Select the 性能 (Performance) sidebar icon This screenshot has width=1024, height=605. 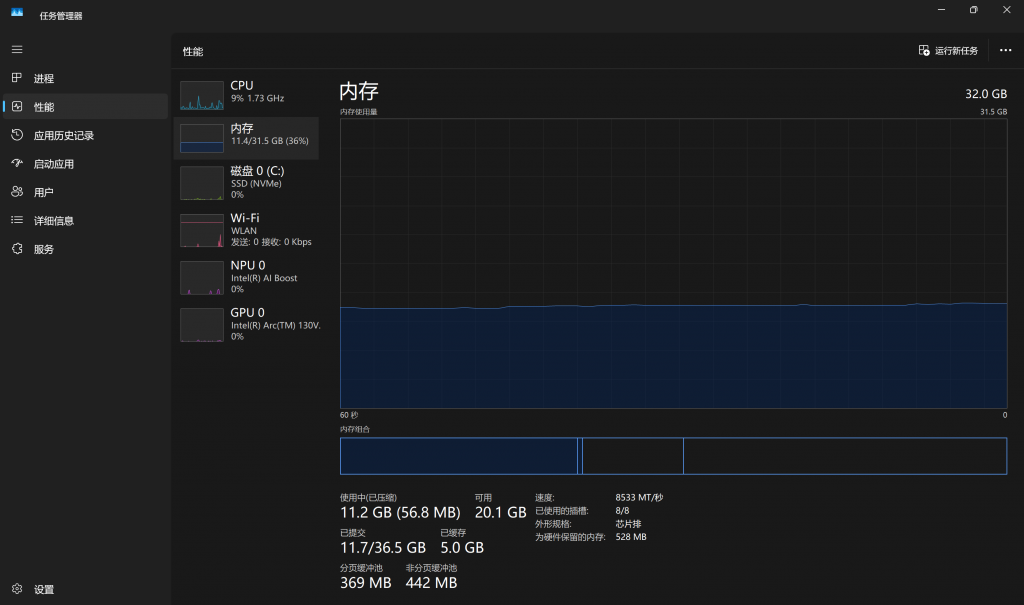[x=17, y=107]
